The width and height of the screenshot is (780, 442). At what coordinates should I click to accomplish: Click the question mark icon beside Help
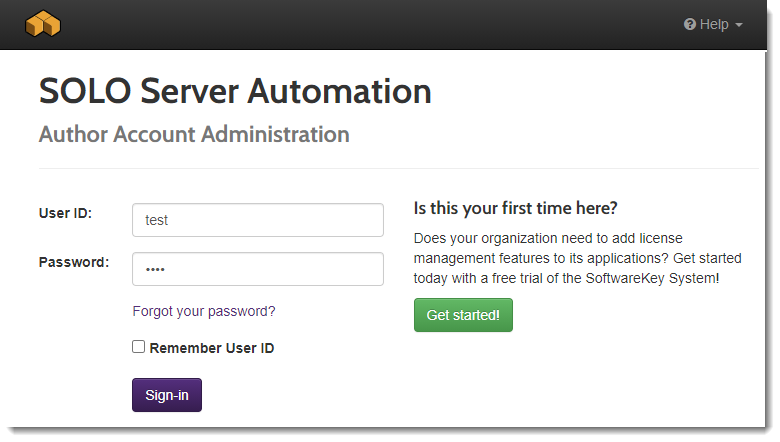(689, 24)
